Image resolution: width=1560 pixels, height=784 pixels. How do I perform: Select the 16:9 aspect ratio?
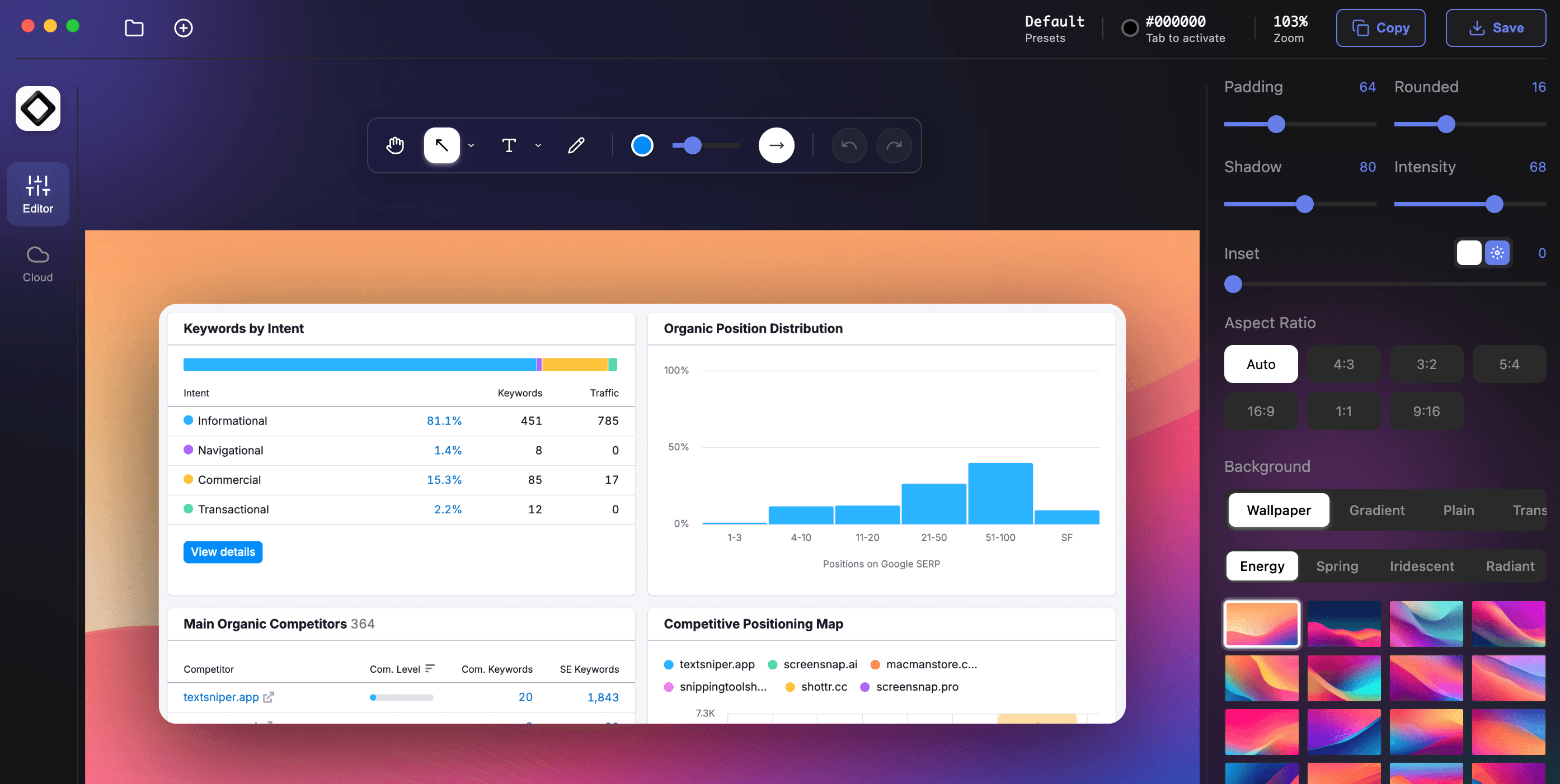tap(1261, 411)
